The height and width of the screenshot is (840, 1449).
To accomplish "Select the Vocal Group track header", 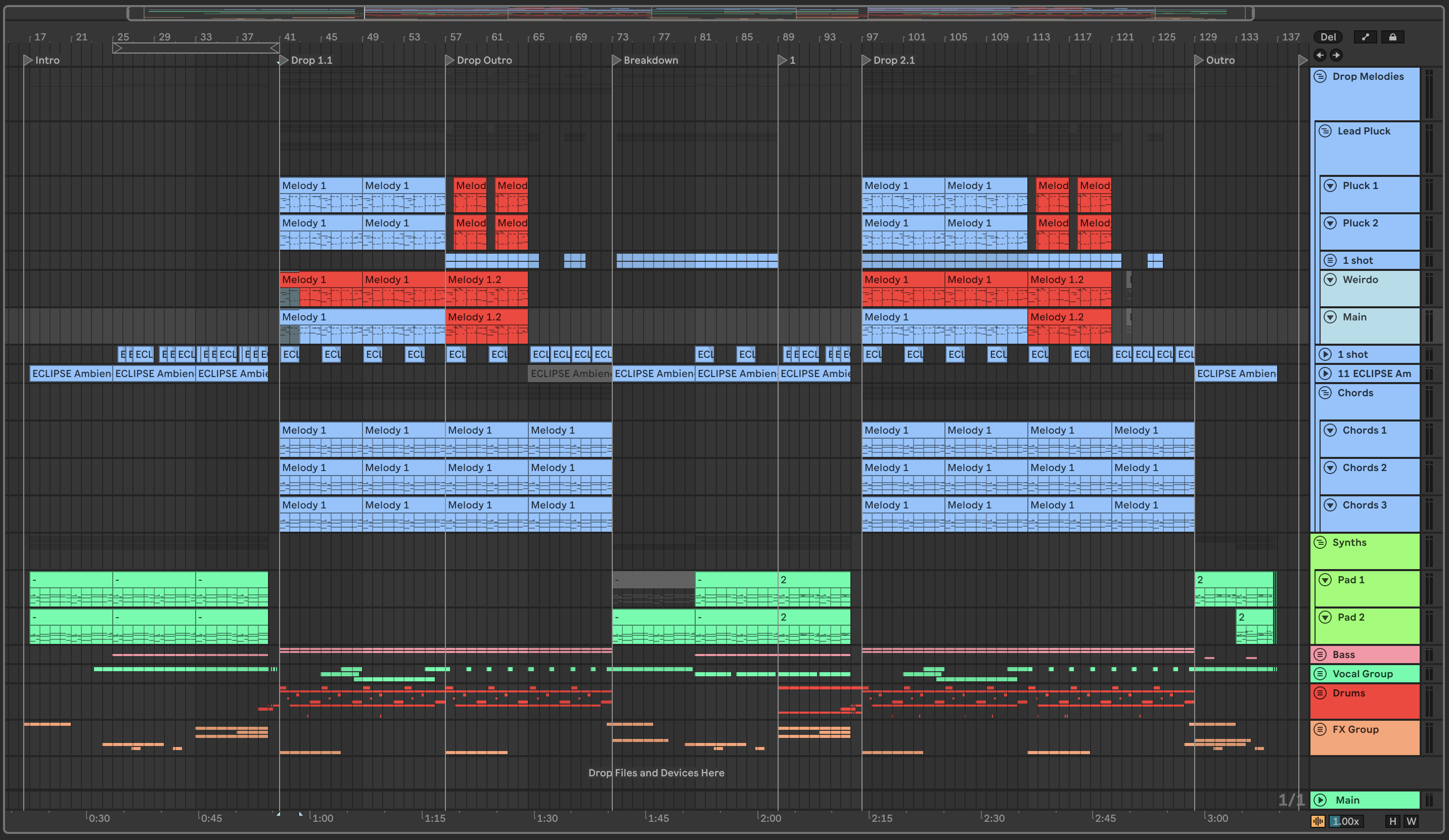I will tap(1362, 673).
